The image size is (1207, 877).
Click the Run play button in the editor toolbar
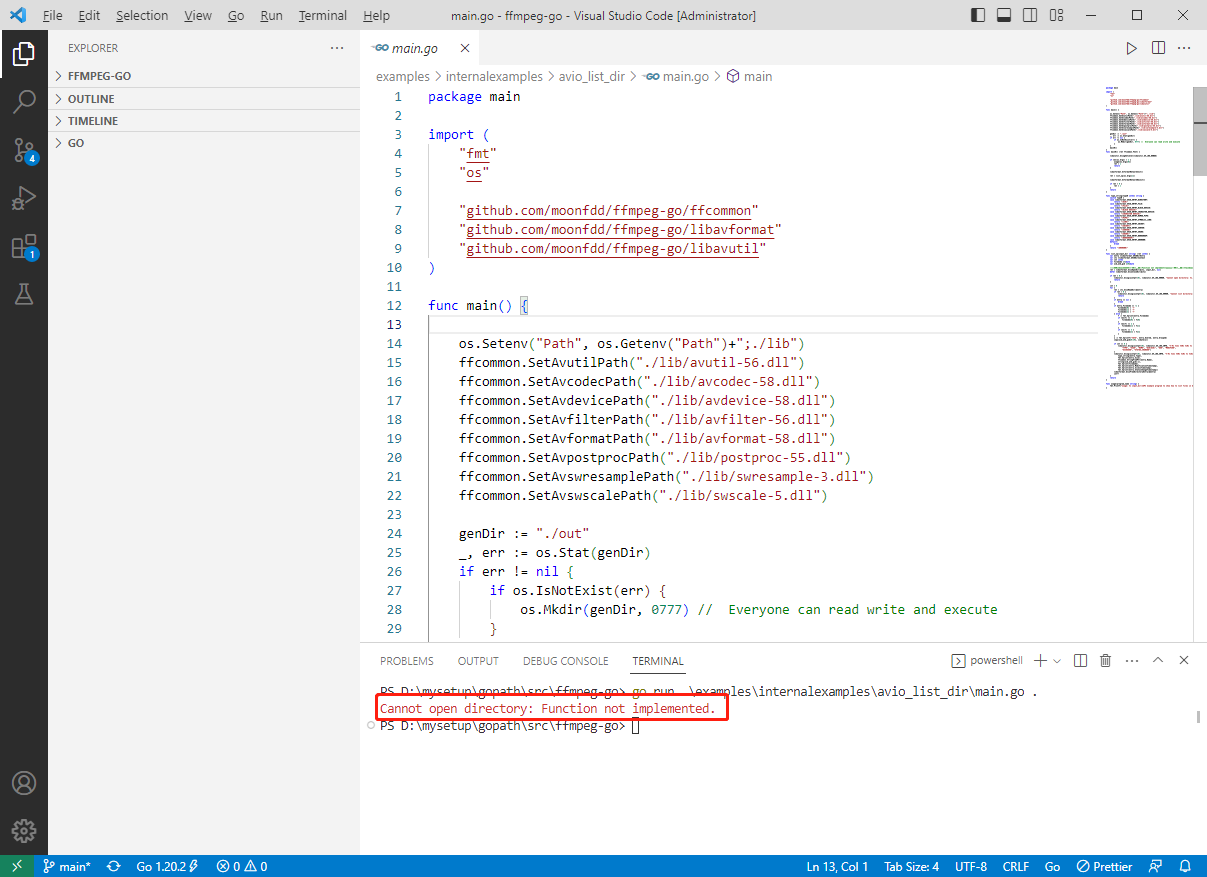coord(1131,48)
